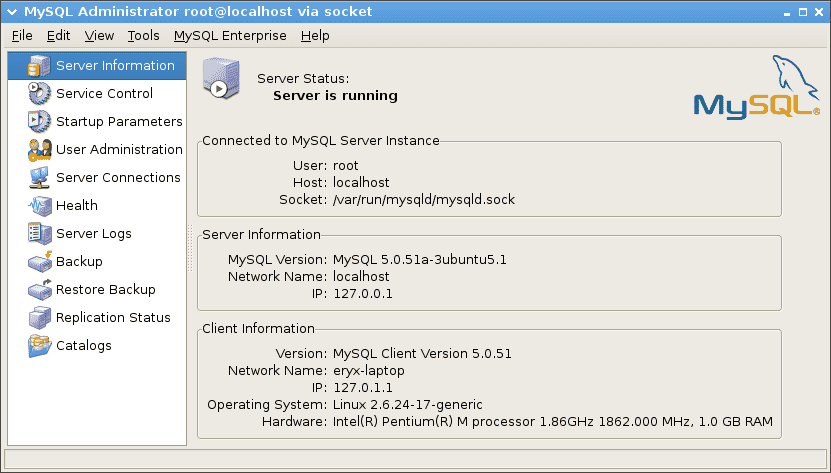Open the Health section
This screenshot has width=831, height=473.
pyautogui.click(x=97, y=206)
